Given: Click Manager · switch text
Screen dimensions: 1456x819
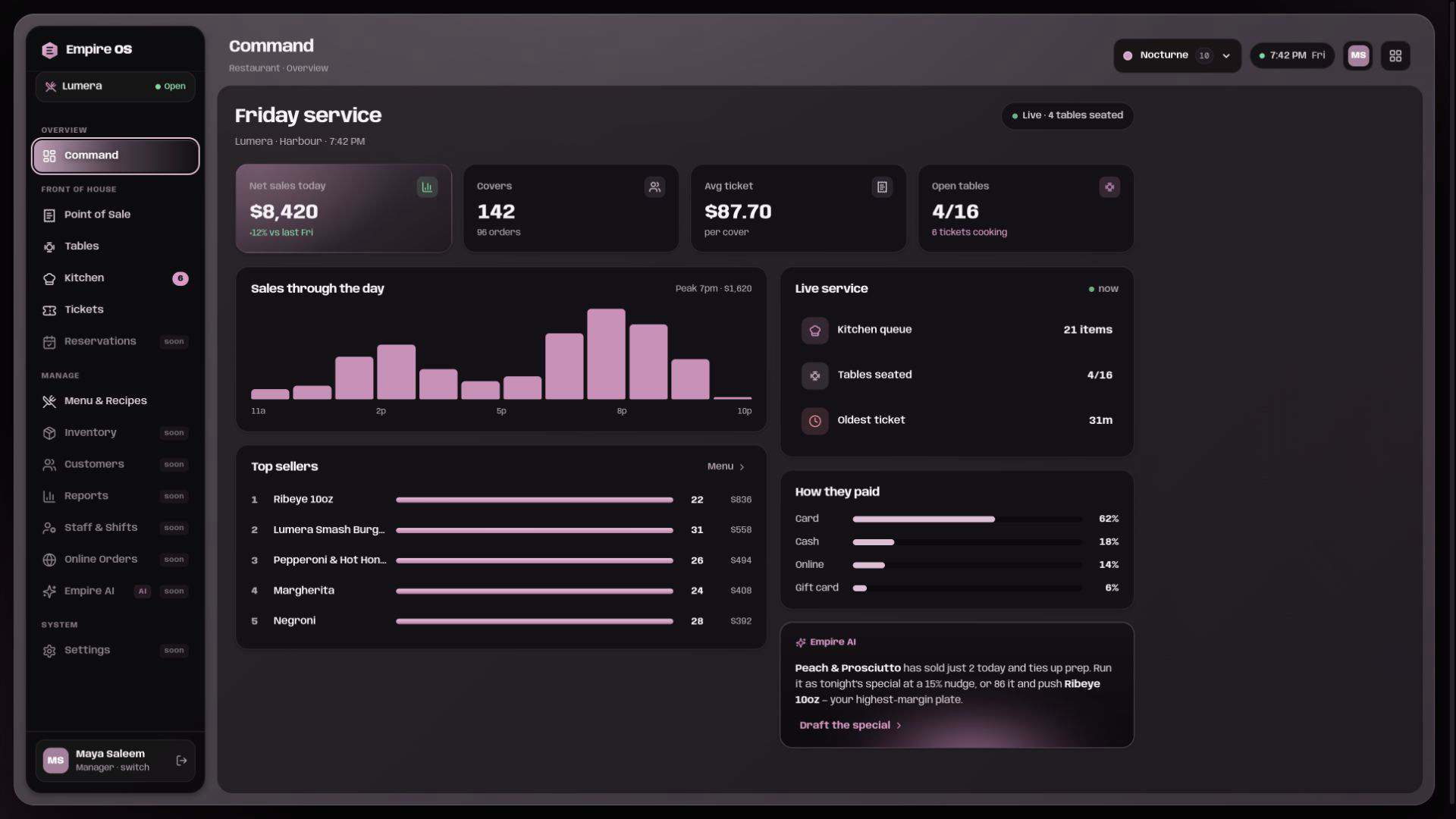Looking at the screenshot, I should (x=112, y=768).
